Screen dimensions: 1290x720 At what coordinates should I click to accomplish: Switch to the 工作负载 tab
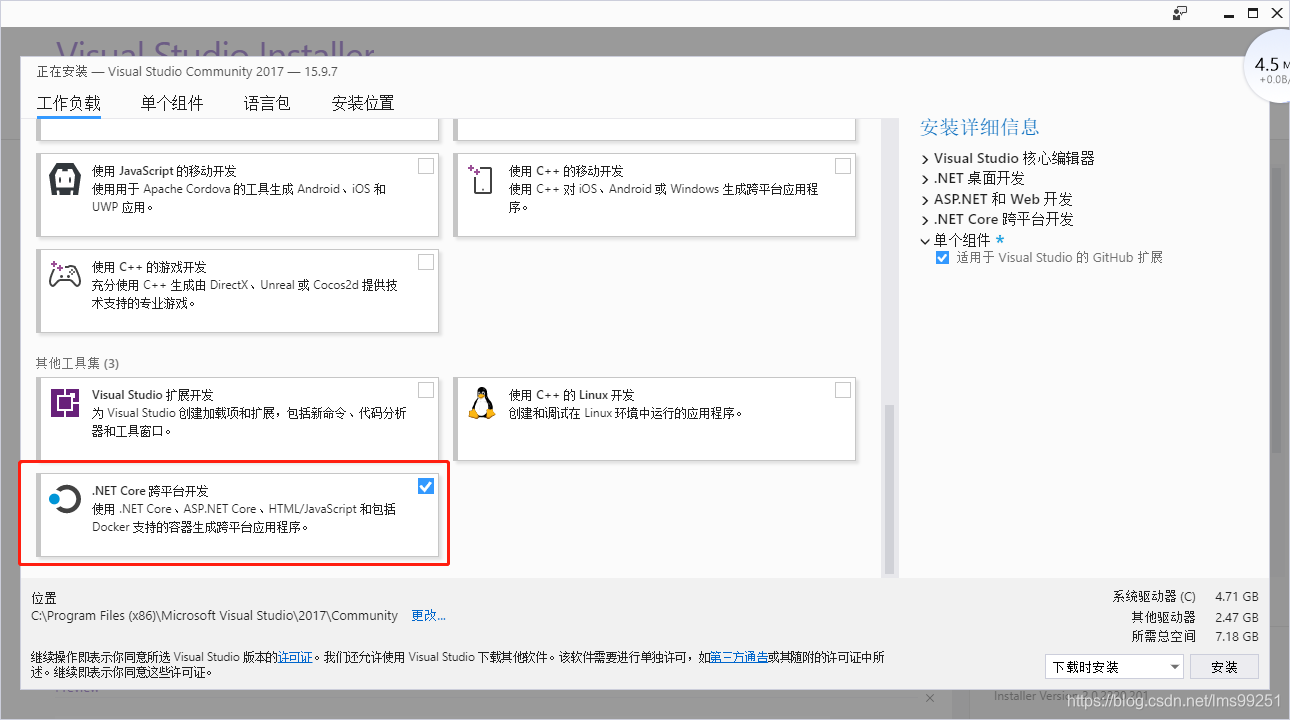(69, 103)
